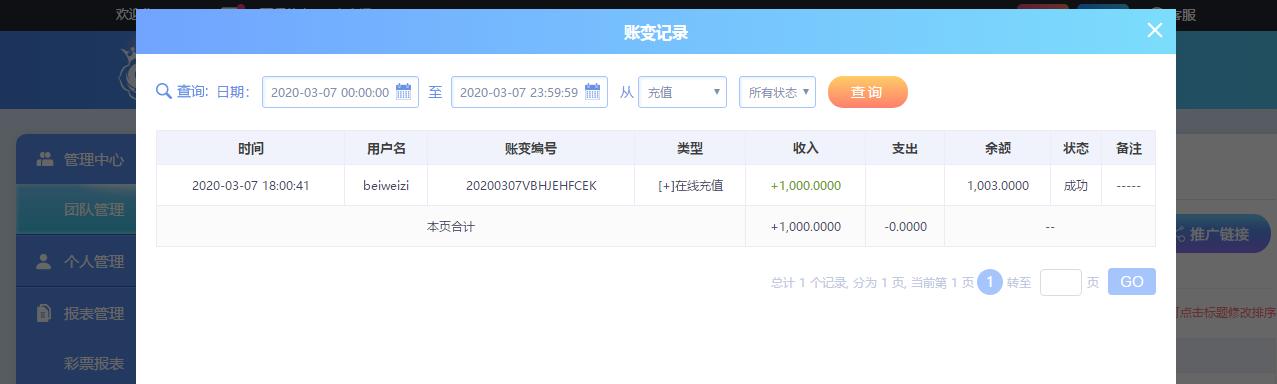Screen dimensions: 1277x384
Task: Click the 管理中心 people icon
Action: (45, 159)
